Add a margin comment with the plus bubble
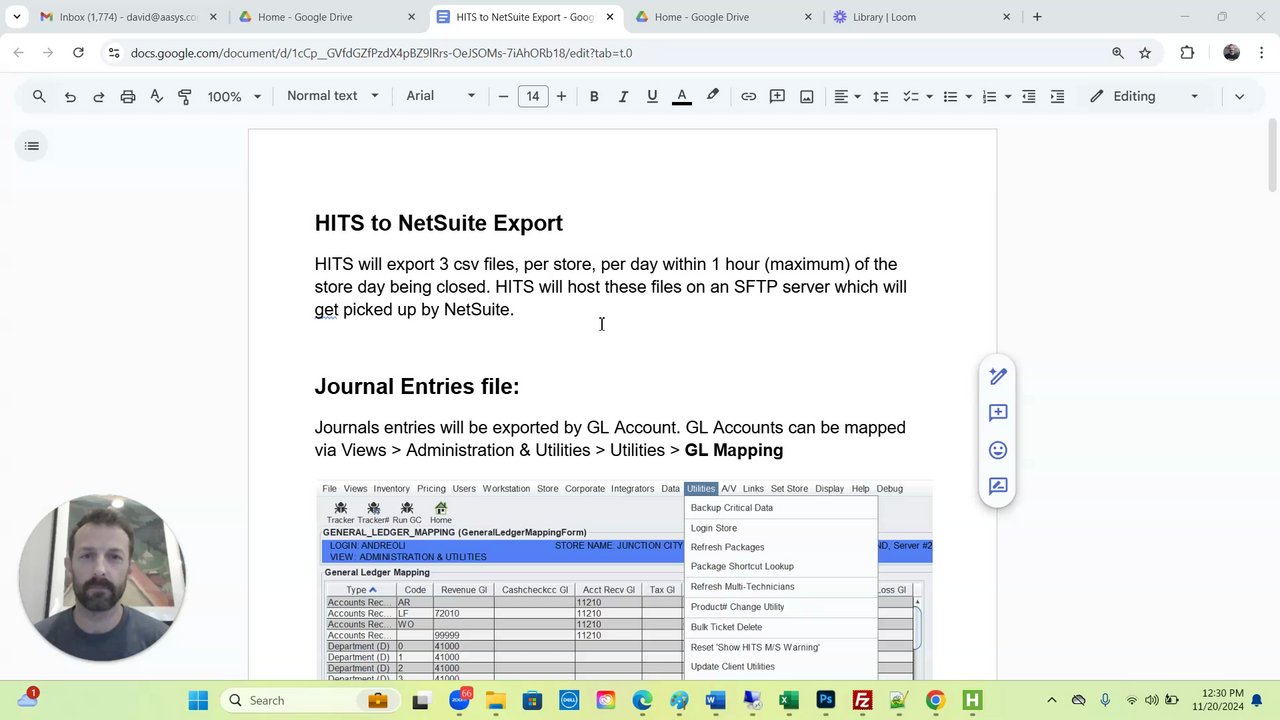The image size is (1280, 720). point(998,413)
